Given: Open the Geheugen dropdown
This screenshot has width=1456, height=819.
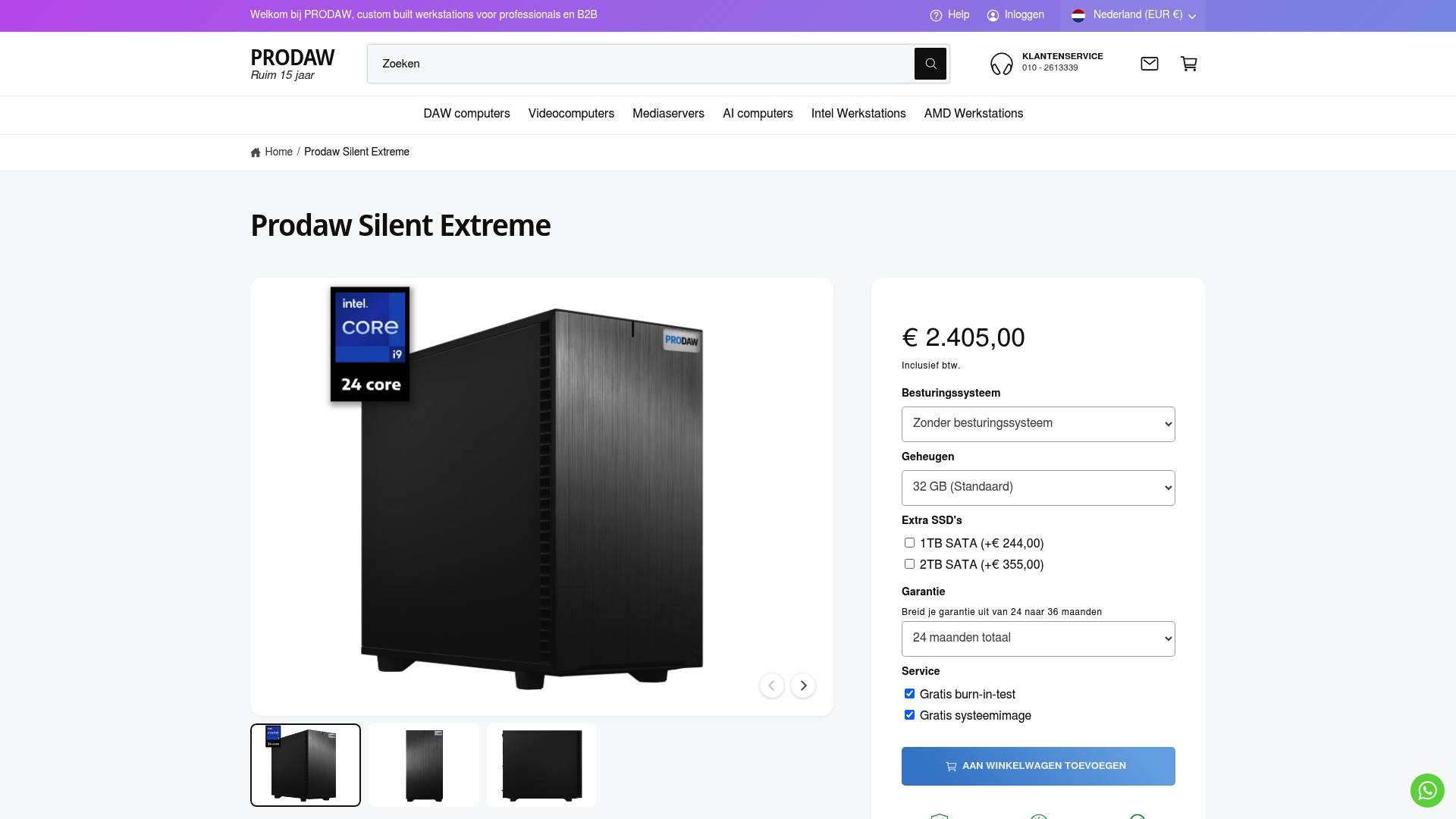Looking at the screenshot, I should [1038, 488].
